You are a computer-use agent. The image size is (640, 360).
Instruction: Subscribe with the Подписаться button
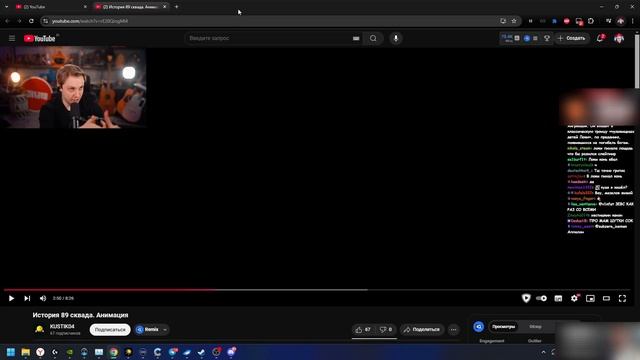[110, 329]
